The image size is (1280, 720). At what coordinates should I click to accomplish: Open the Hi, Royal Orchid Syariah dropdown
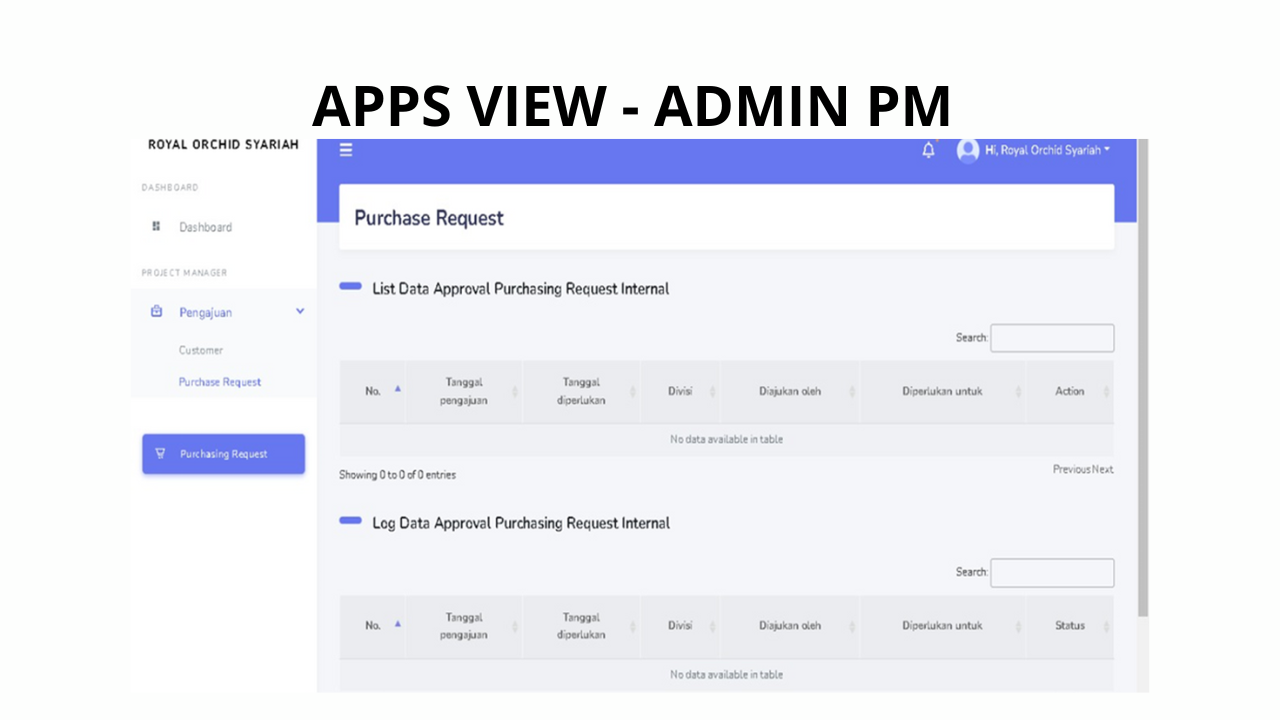click(1047, 150)
